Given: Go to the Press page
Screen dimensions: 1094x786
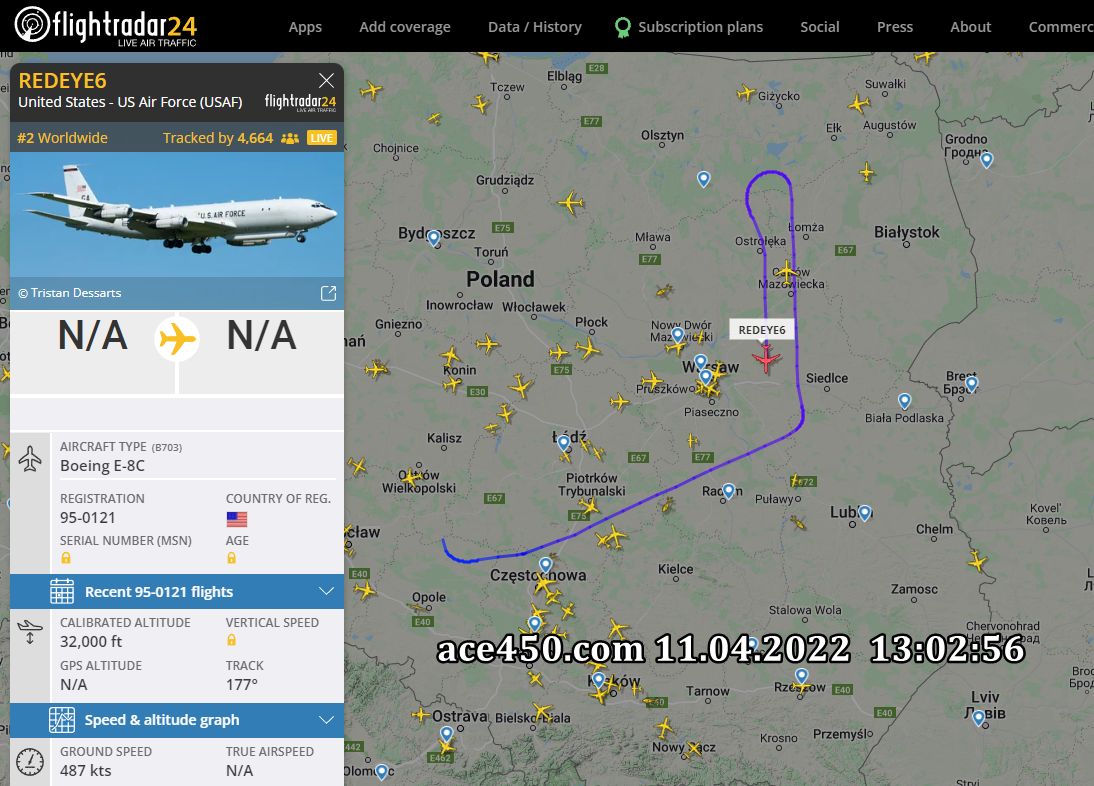Looking at the screenshot, I should point(894,27).
